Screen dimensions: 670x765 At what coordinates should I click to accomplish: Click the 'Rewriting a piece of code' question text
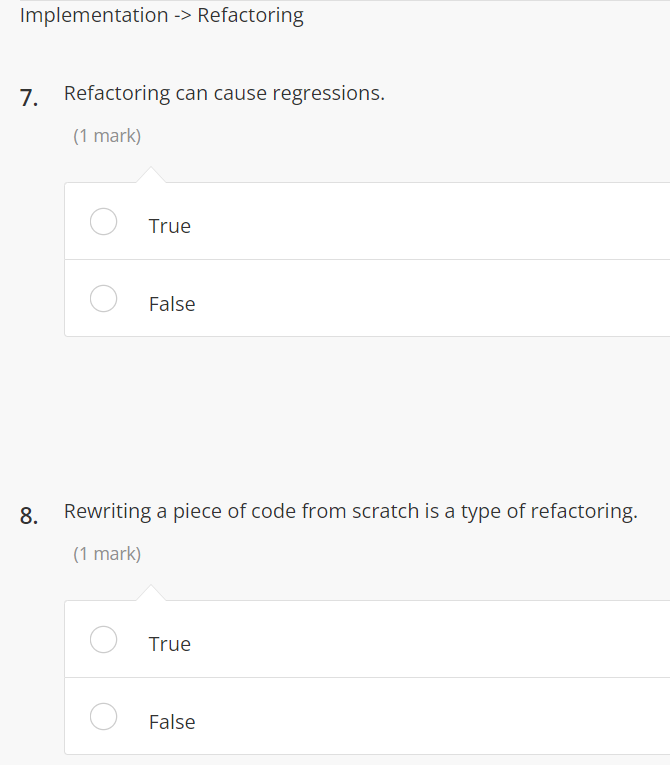[x=350, y=512]
